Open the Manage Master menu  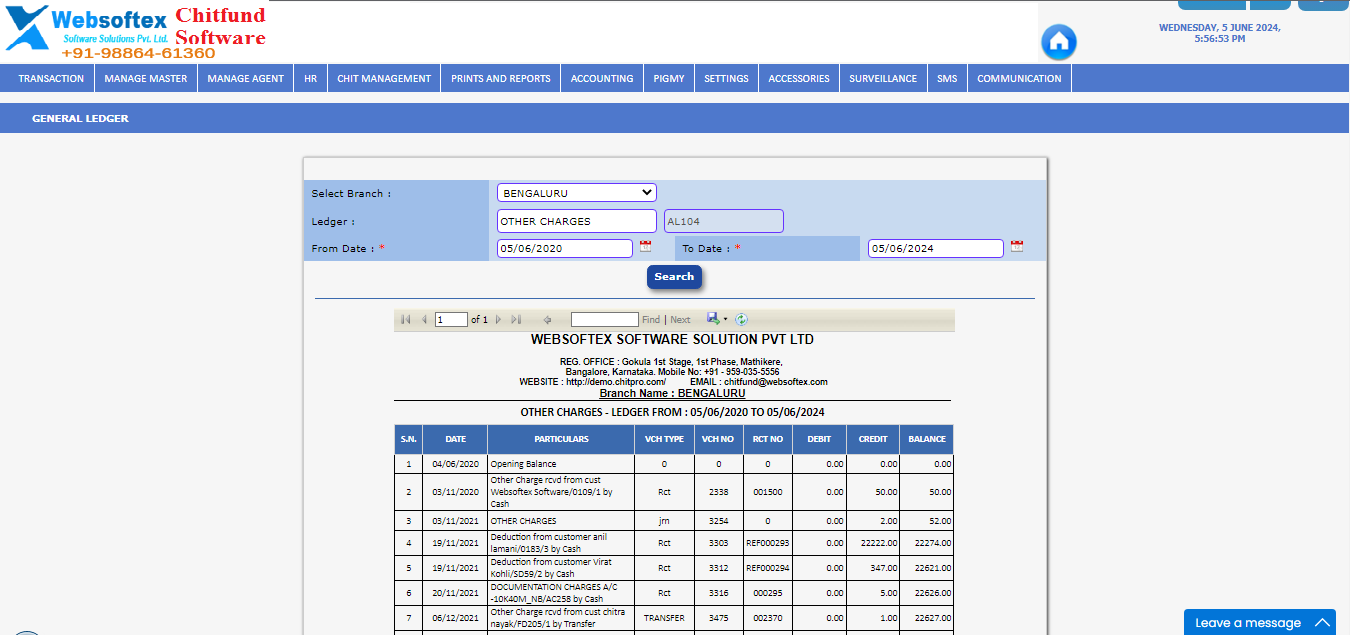click(x=146, y=78)
